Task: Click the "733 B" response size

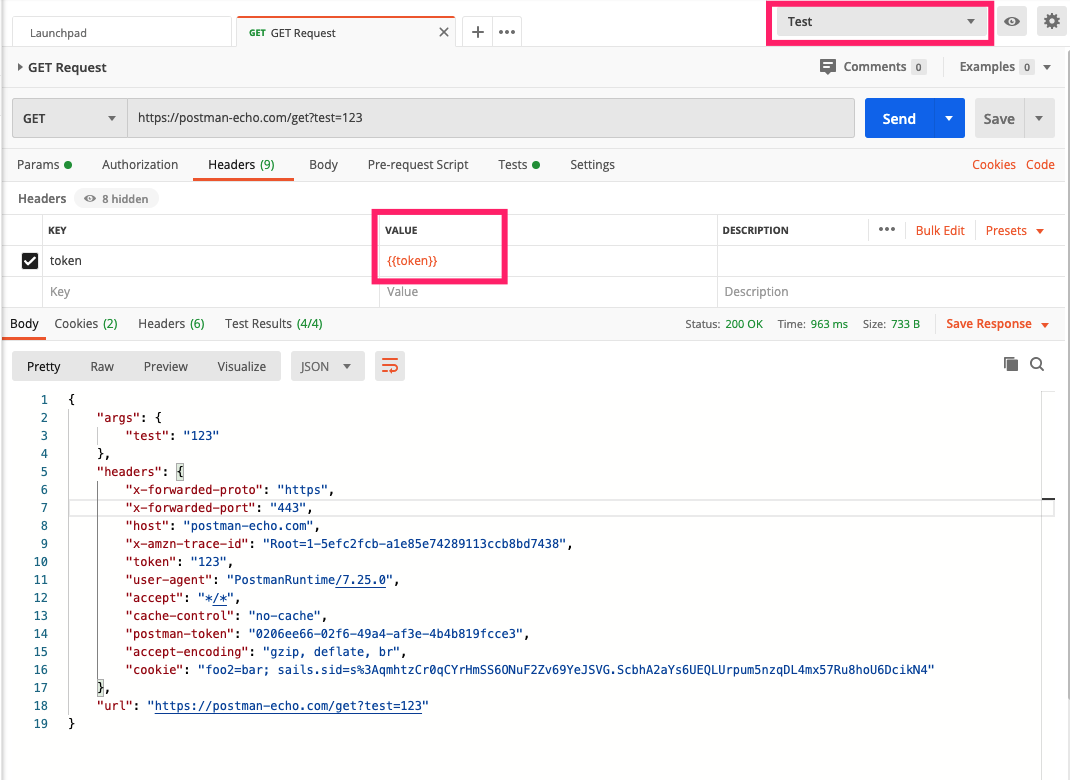Action: pos(905,324)
